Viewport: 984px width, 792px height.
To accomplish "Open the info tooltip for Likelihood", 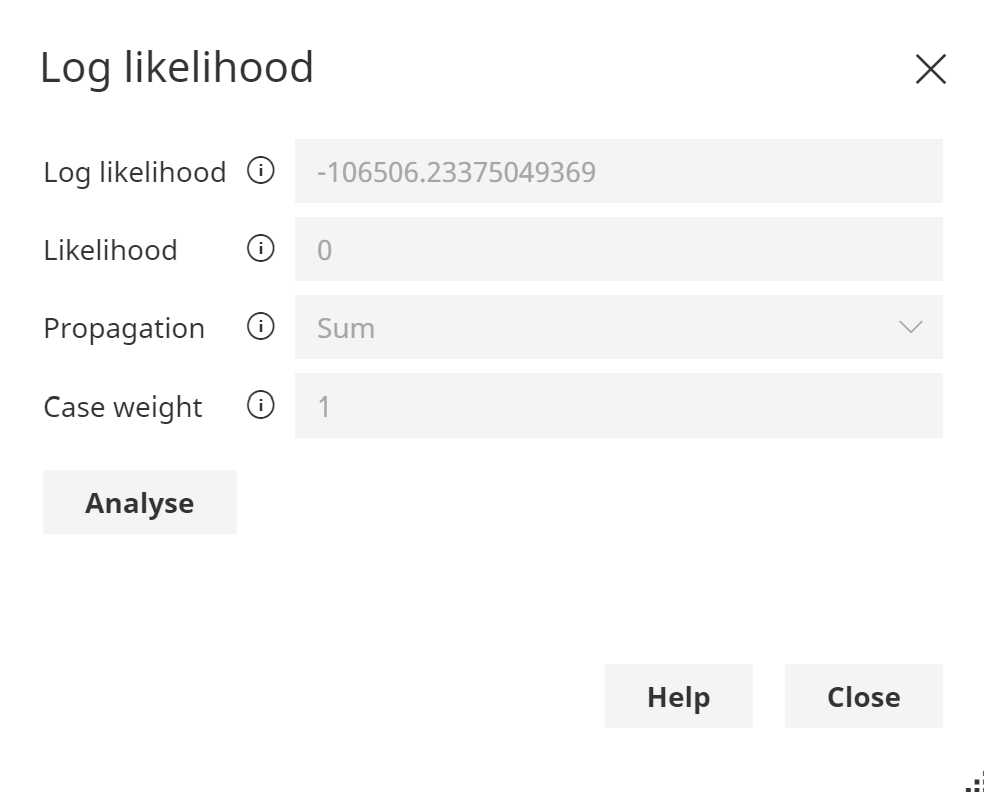I will [x=260, y=248].
